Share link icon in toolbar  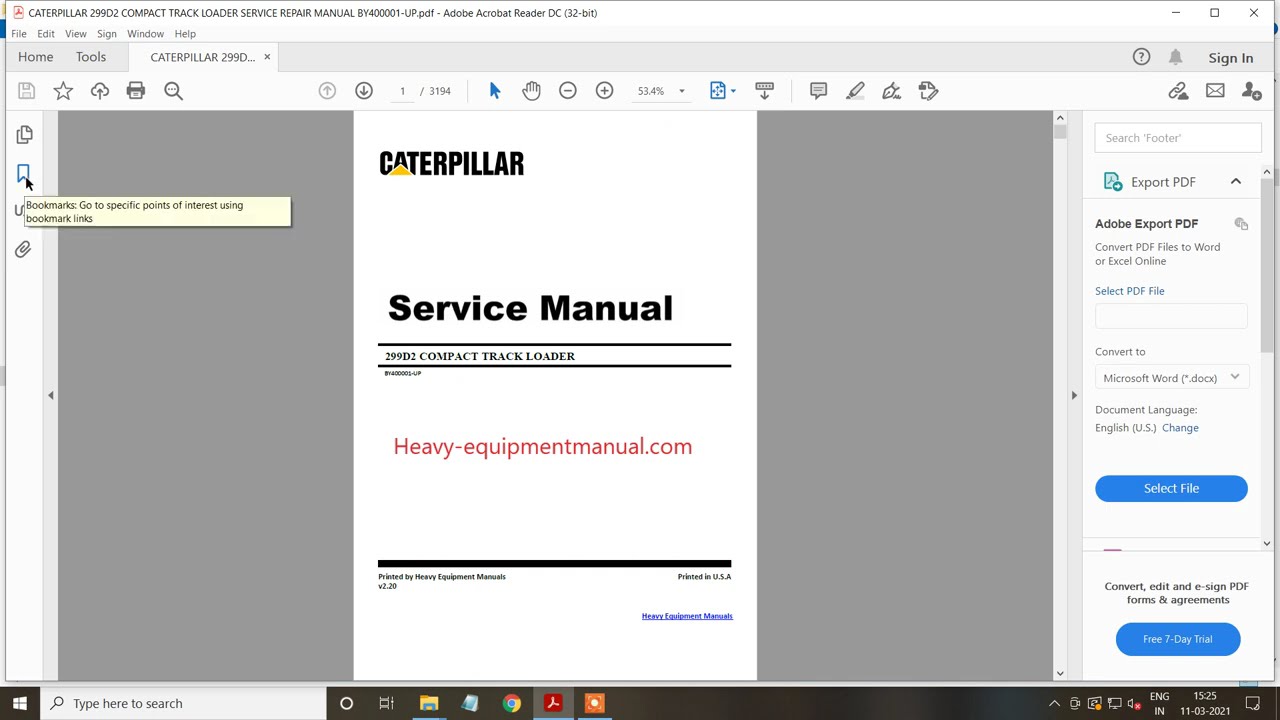click(x=1178, y=91)
